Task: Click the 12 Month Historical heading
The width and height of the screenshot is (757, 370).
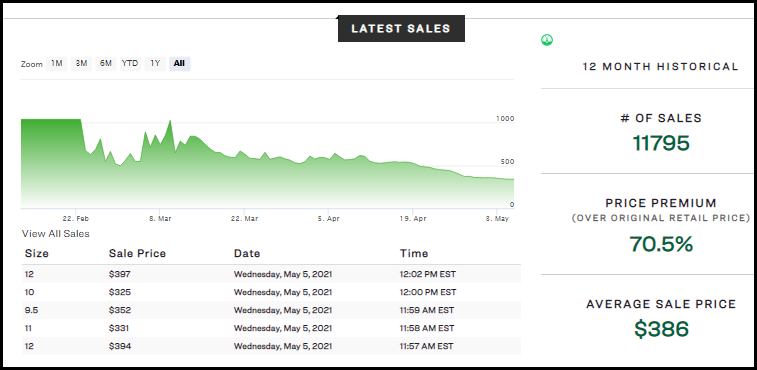Action: click(660, 67)
